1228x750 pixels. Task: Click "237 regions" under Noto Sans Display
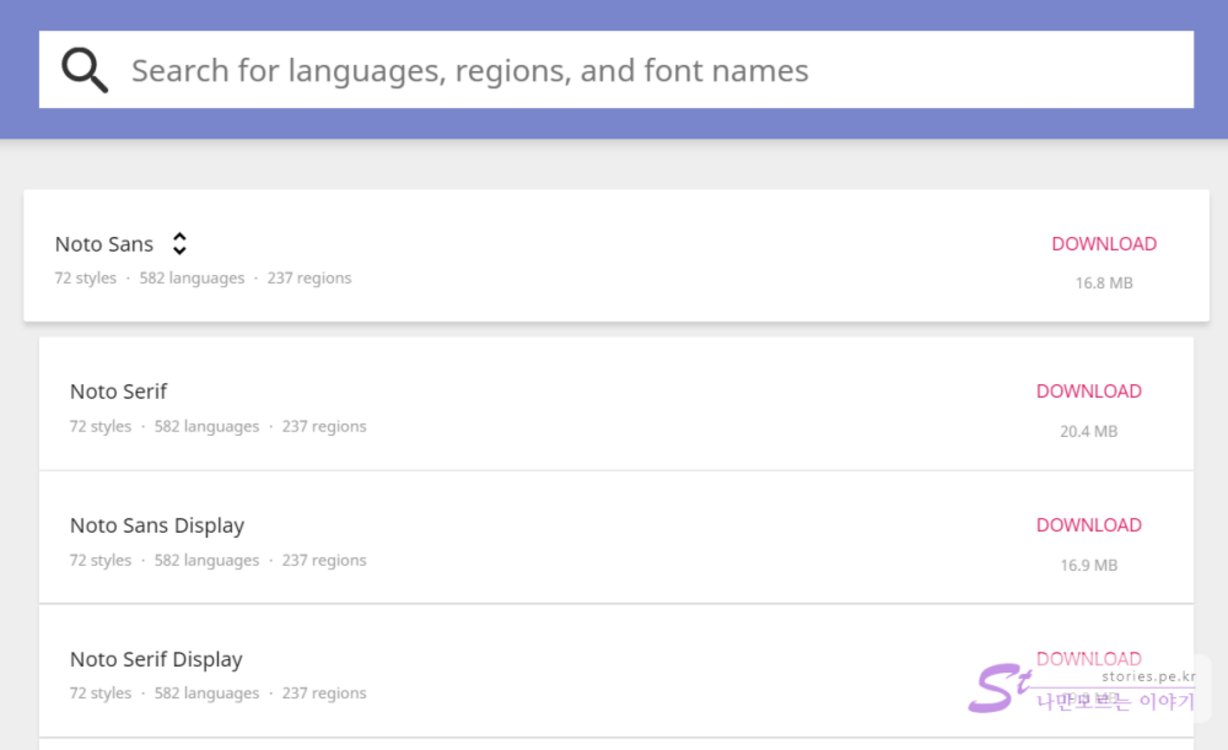click(x=324, y=560)
